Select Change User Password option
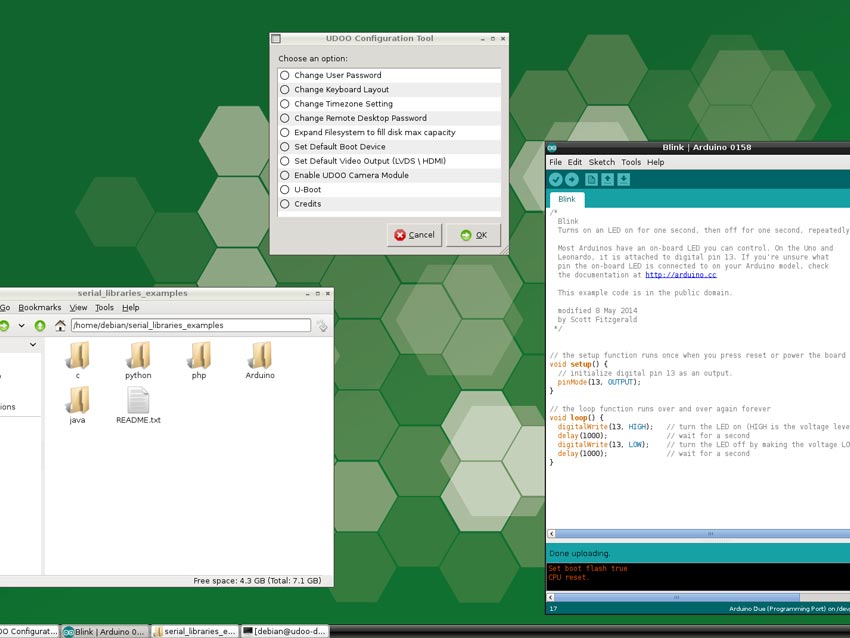 [x=389, y=75]
